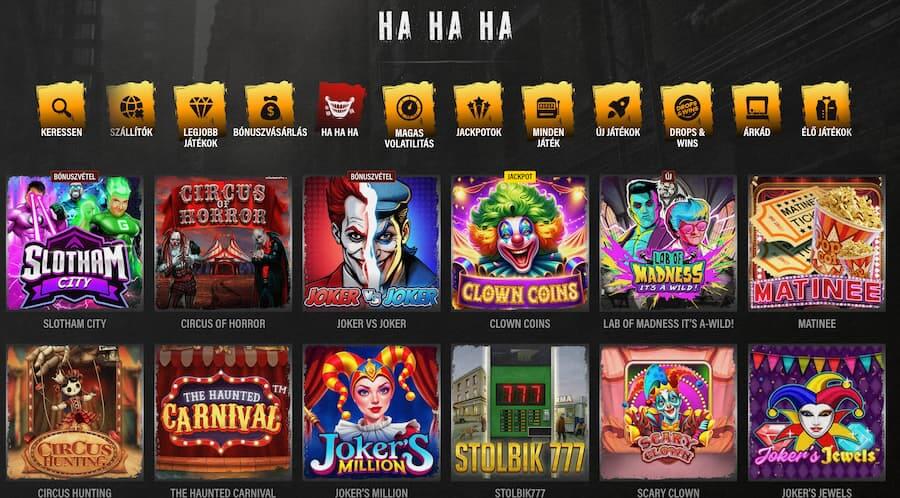This screenshot has width=900, height=498.
Task: Click the Joker vs Joker title link
Action: click(371, 324)
